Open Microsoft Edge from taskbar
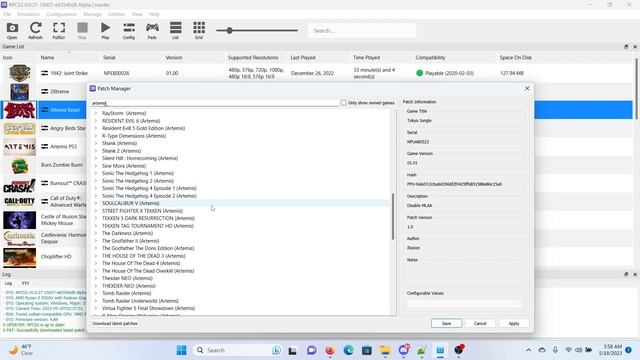 pyautogui.click(x=348, y=350)
